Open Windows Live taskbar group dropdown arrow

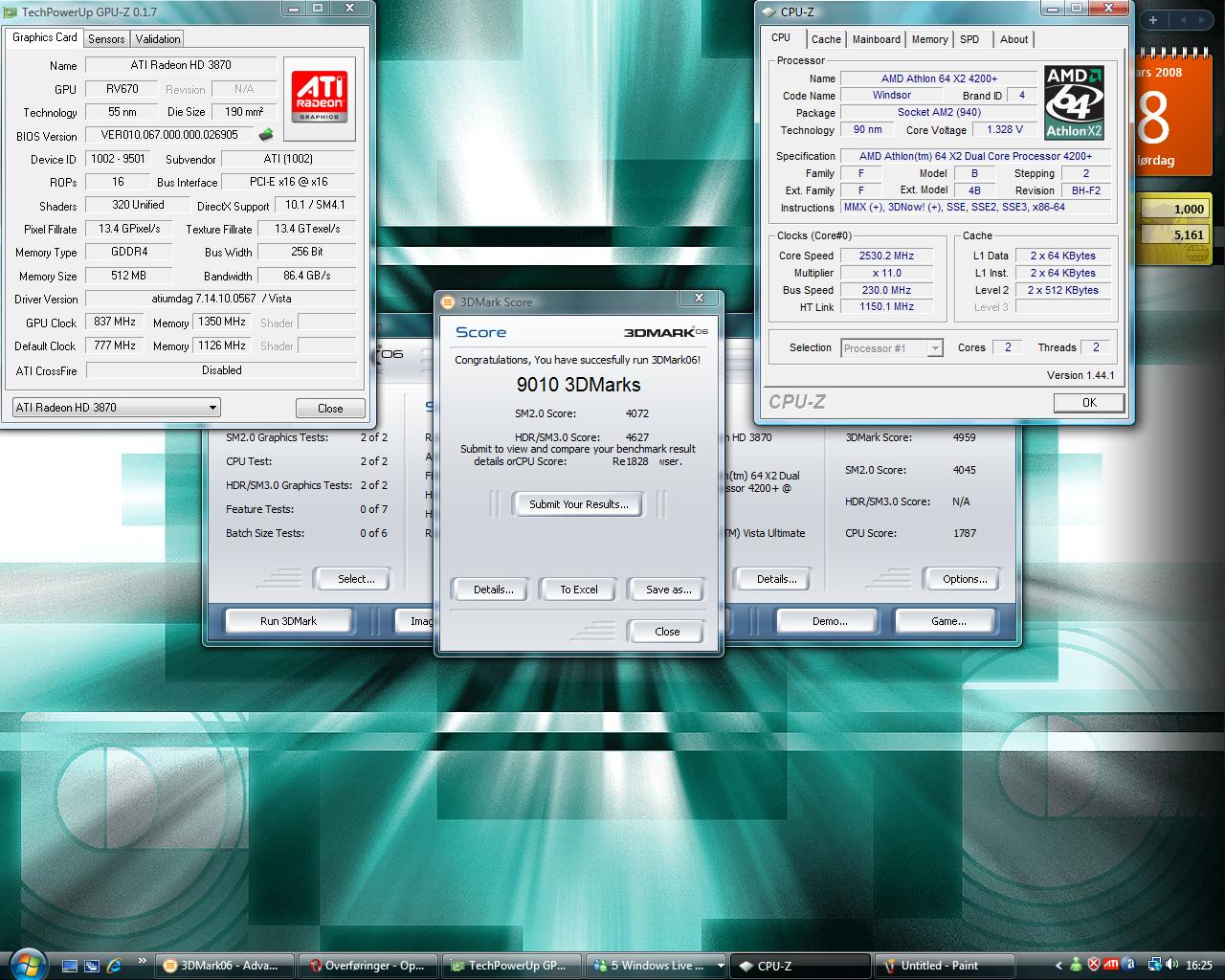pos(721,966)
